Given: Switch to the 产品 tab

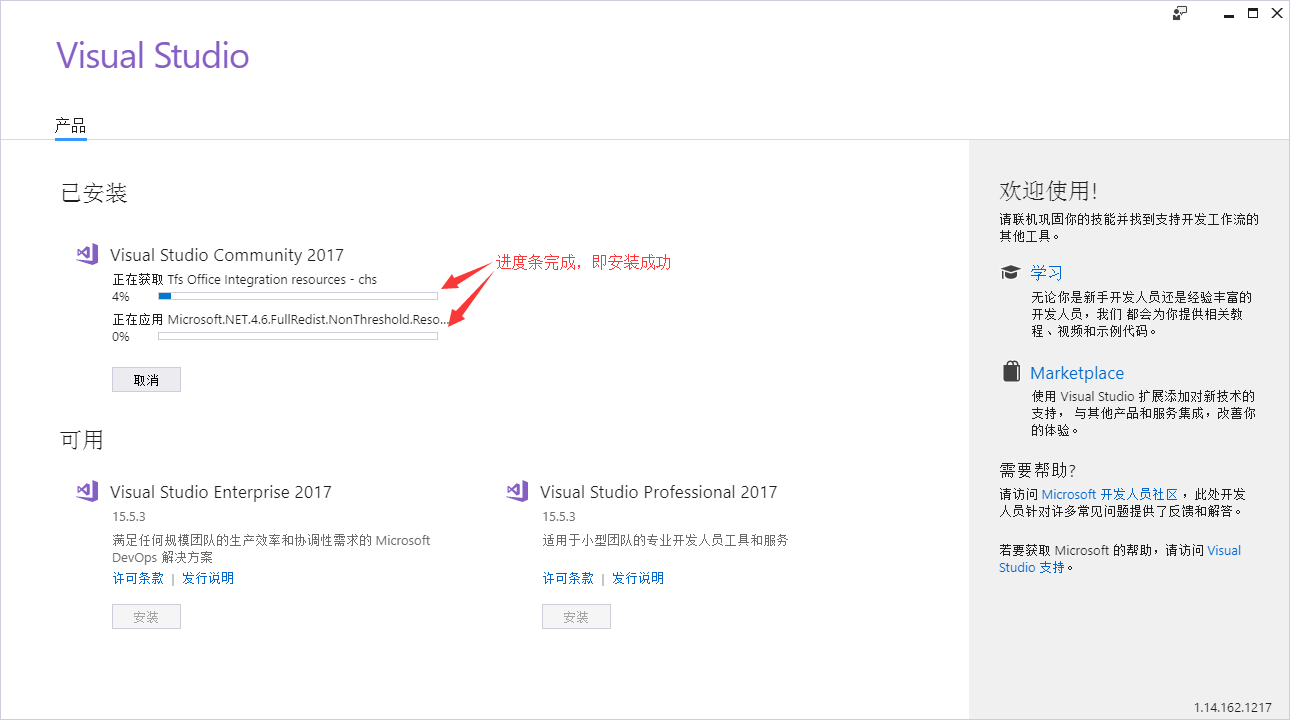Looking at the screenshot, I should (x=70, y=126).
